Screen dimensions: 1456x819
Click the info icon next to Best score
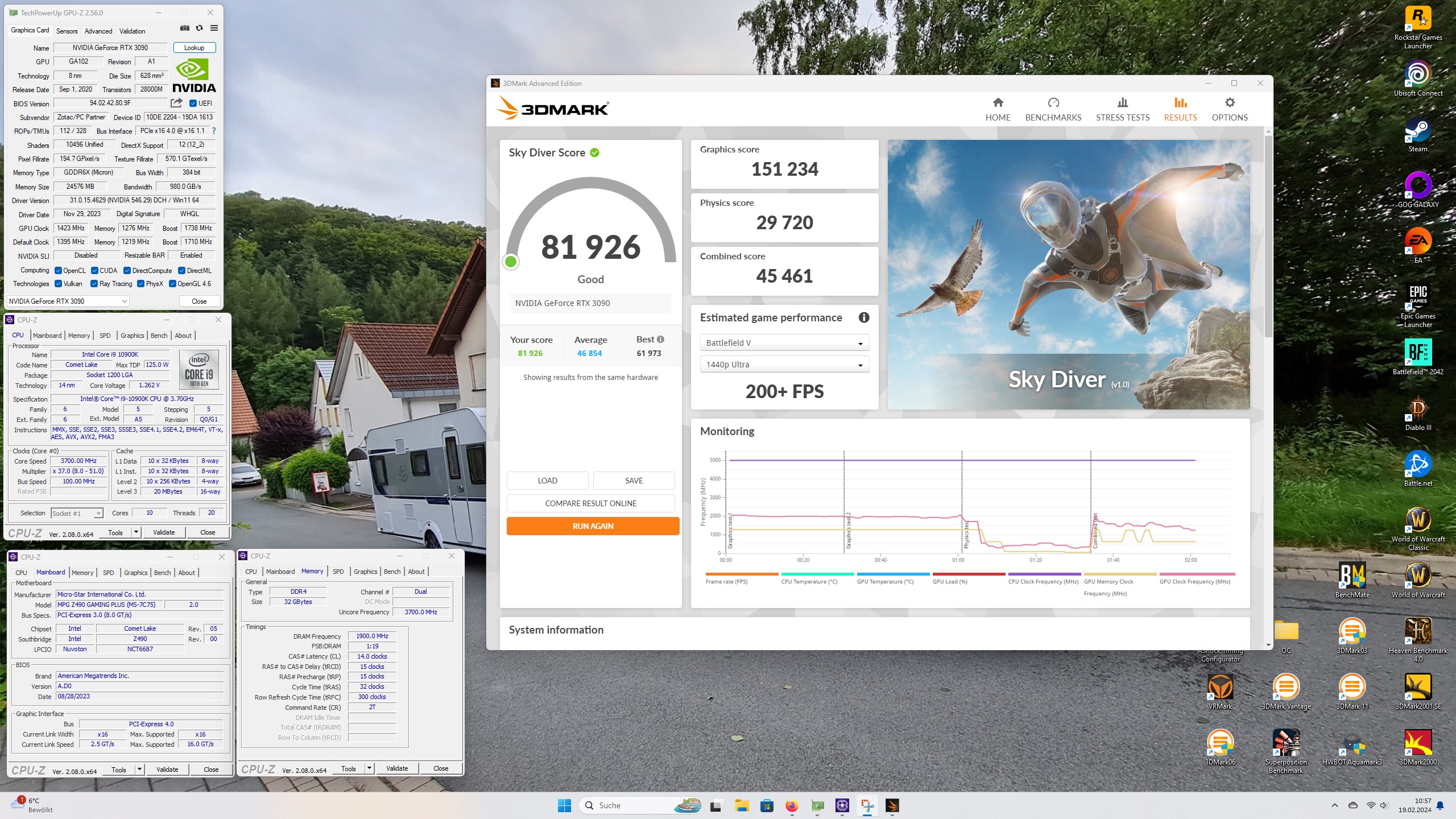660,340
